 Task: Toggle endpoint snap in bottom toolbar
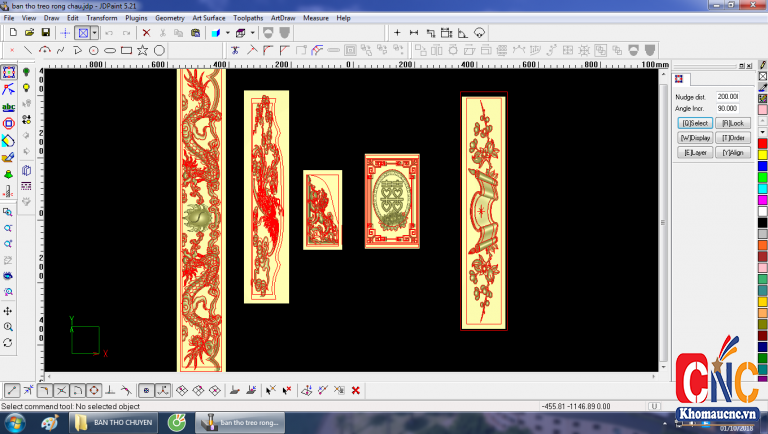click(11, 390)
